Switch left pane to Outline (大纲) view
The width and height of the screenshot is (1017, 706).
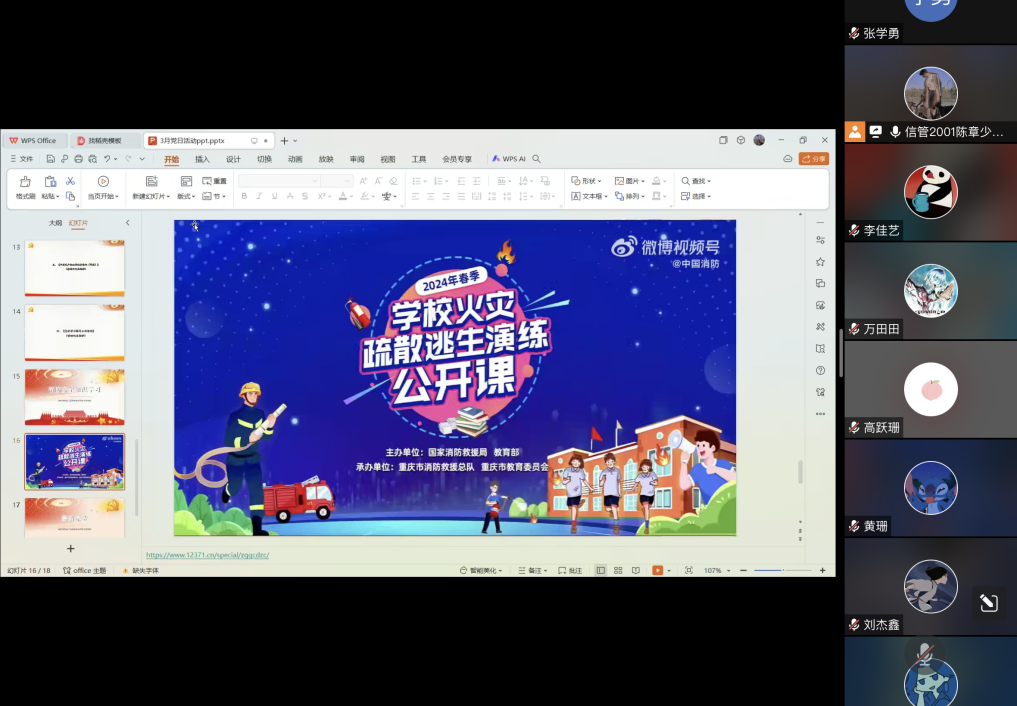(55, 223)
